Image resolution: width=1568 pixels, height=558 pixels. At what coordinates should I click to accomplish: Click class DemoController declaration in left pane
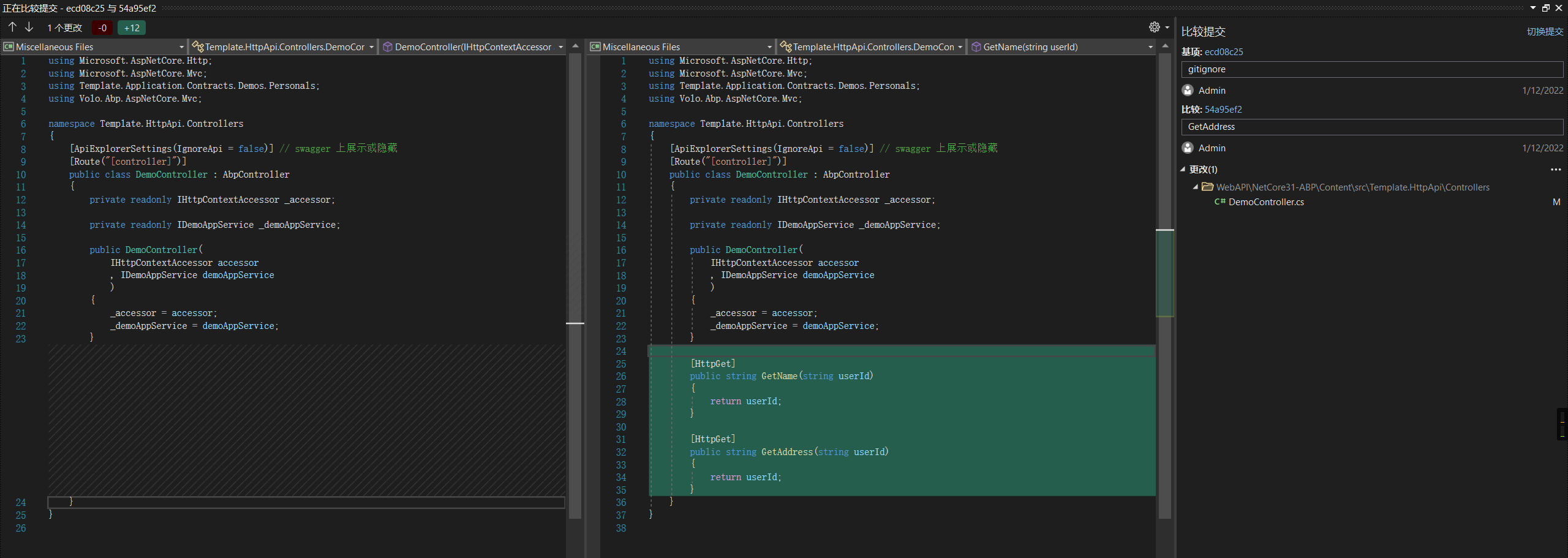(x=179, y=175)
